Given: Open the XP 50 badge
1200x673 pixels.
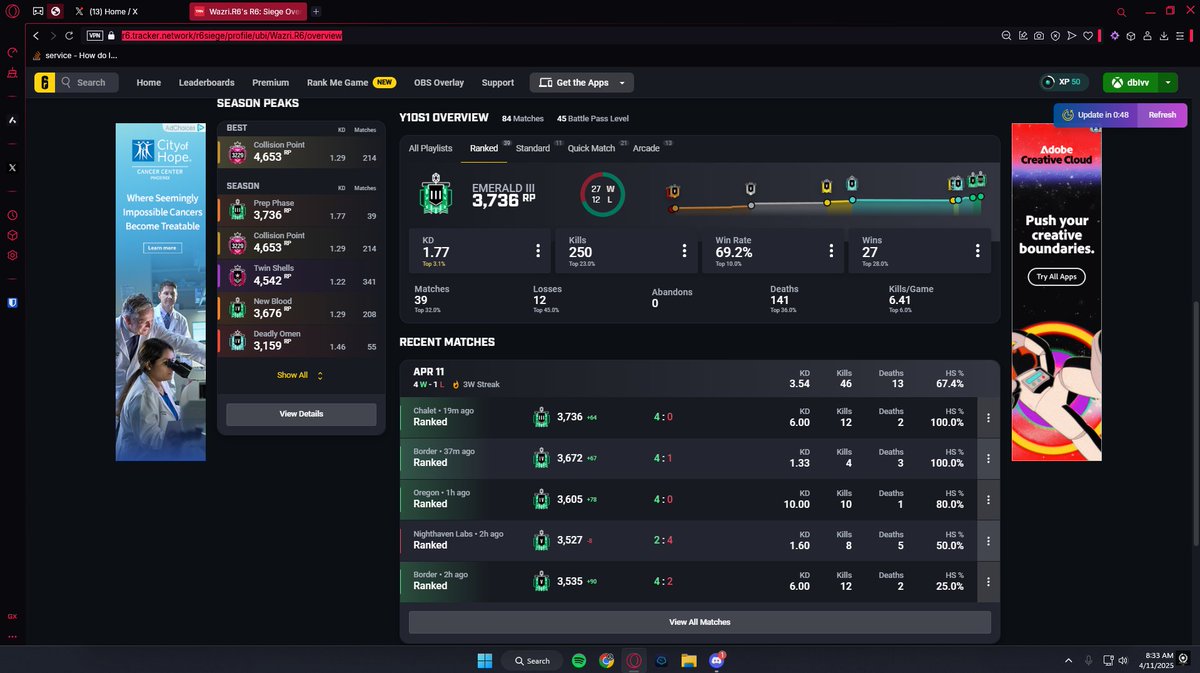Looking at the screenshot, I should pyautogui.click(x=1062, y=83).
